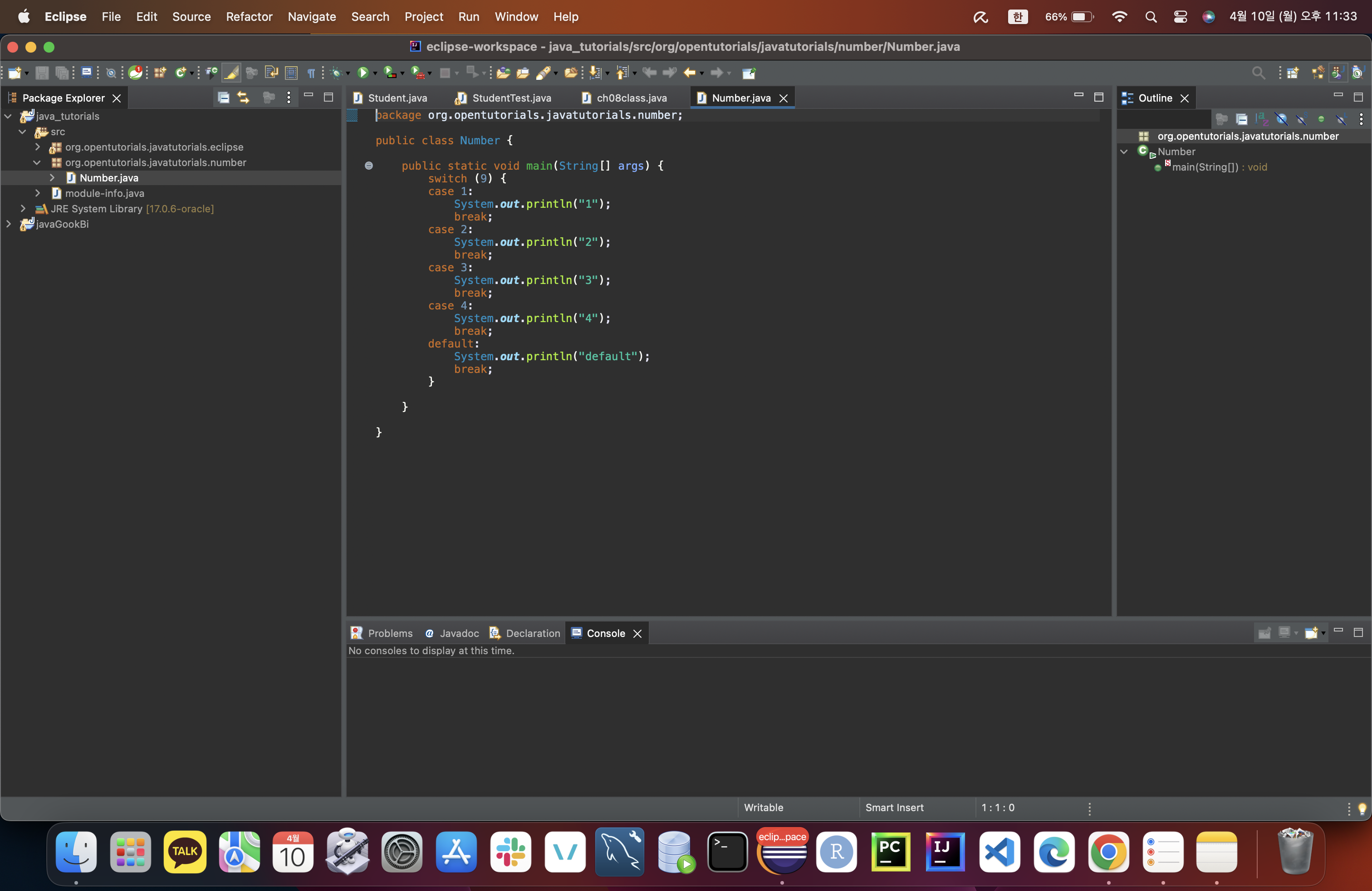1372x891 pixels.
Task: Toggle Link with Editor in Package Explorer
Action: point(243,98)
